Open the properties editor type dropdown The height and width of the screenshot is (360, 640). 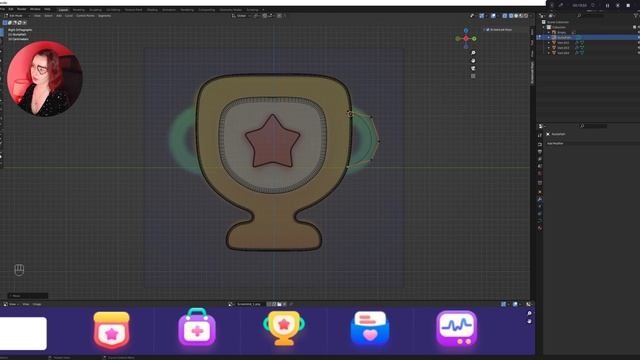pyautogui.click(x=541, y=126)
